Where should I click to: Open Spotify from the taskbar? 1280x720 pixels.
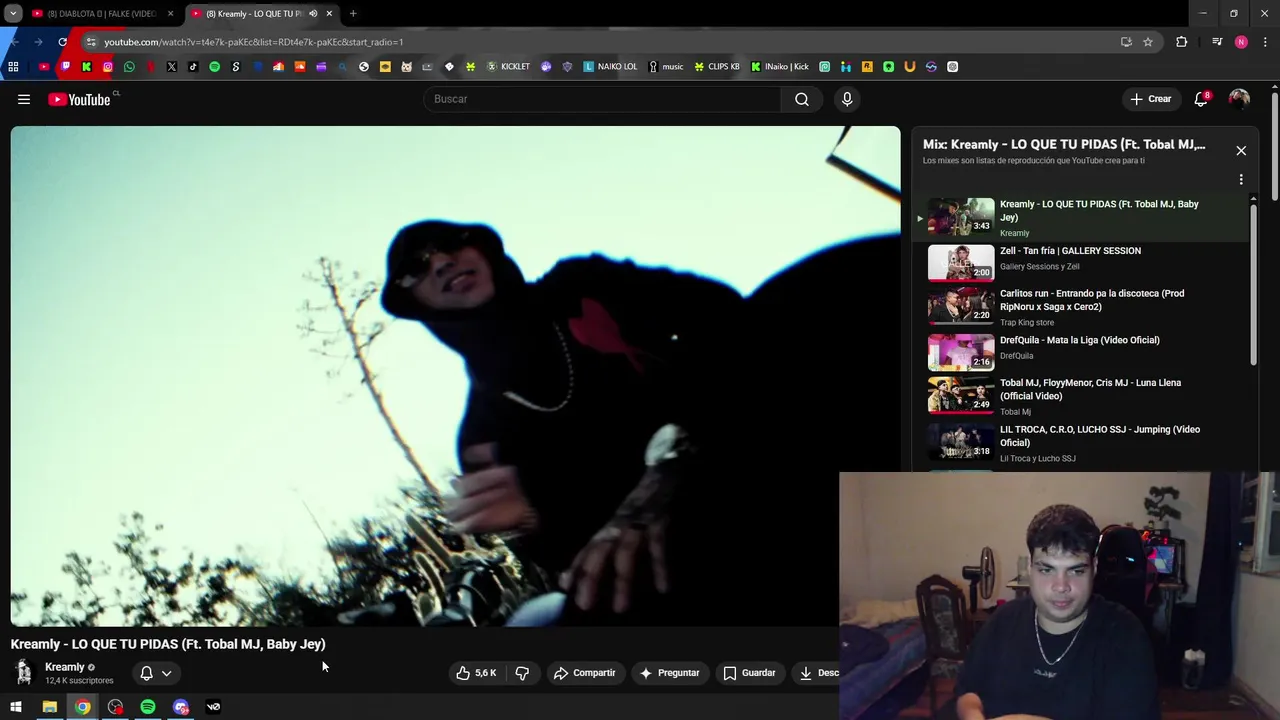tap(148, 707)
